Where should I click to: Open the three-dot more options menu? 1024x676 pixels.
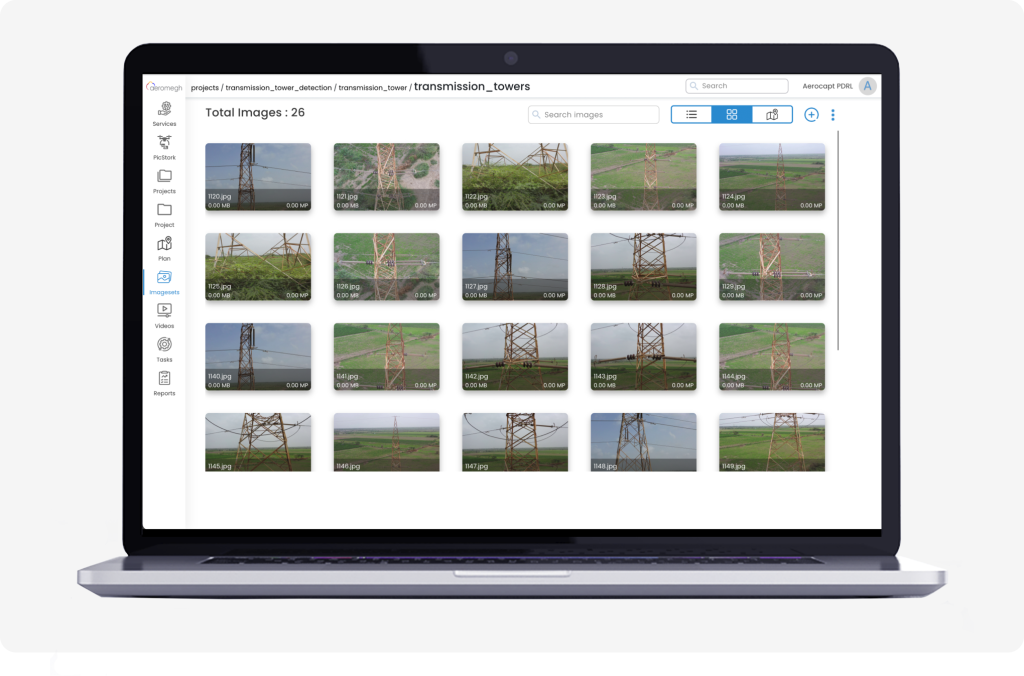point(833,115)
